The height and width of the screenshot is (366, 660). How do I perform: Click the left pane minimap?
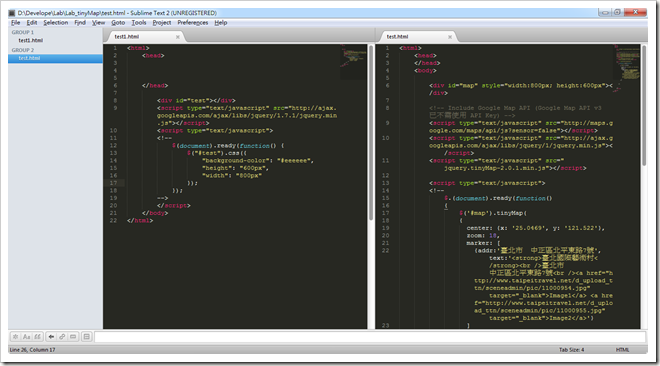tap(353, 62)
